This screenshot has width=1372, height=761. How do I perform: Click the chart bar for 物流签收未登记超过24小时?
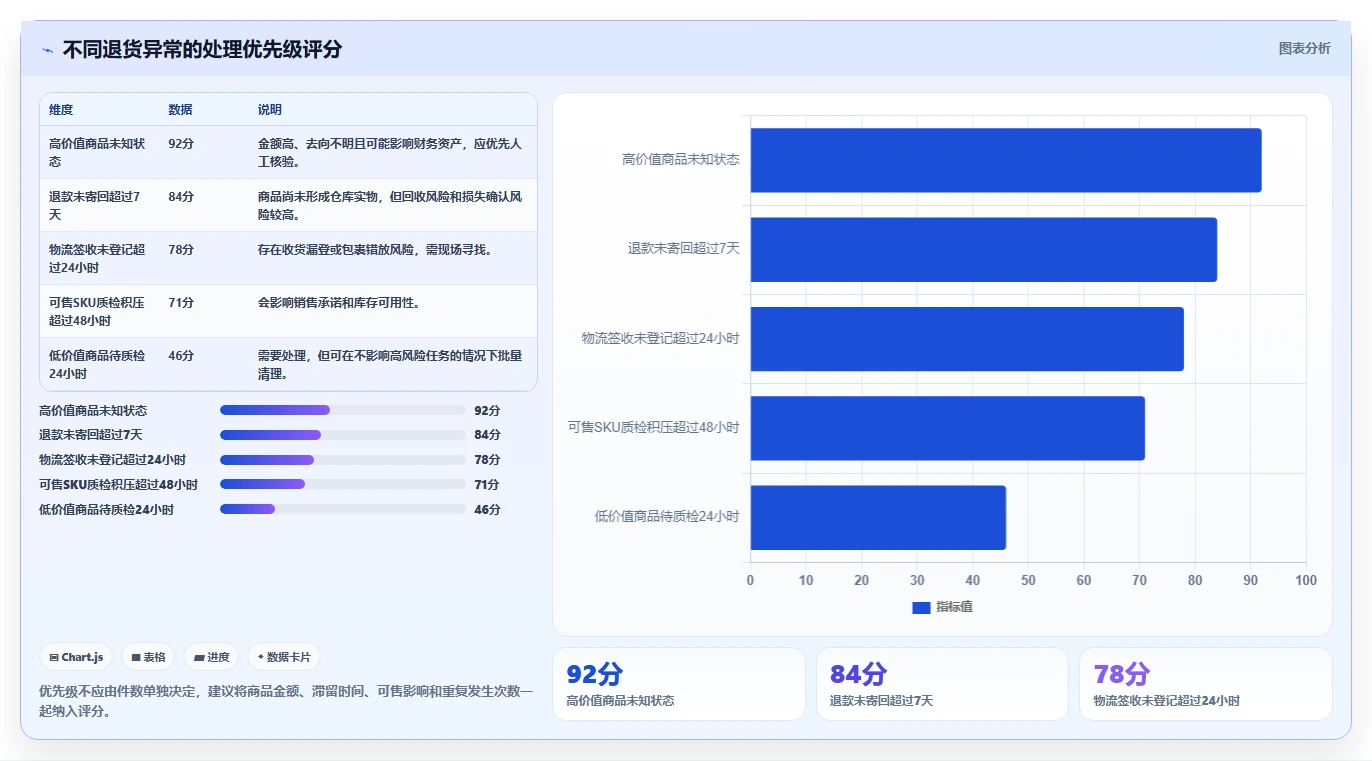click(x=967, y=339)
